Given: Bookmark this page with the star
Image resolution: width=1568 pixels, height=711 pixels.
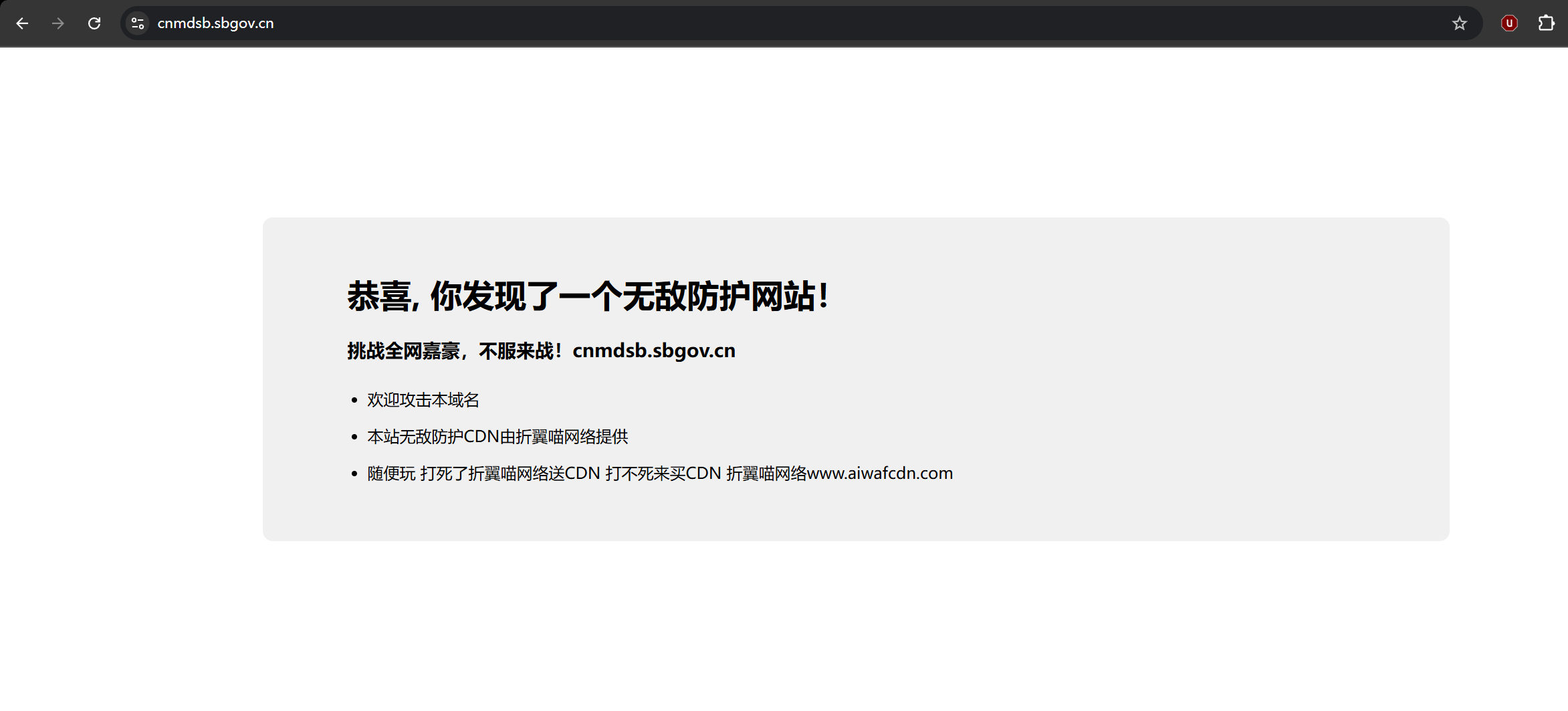Looking at the screenshot, I should 1459,23.
